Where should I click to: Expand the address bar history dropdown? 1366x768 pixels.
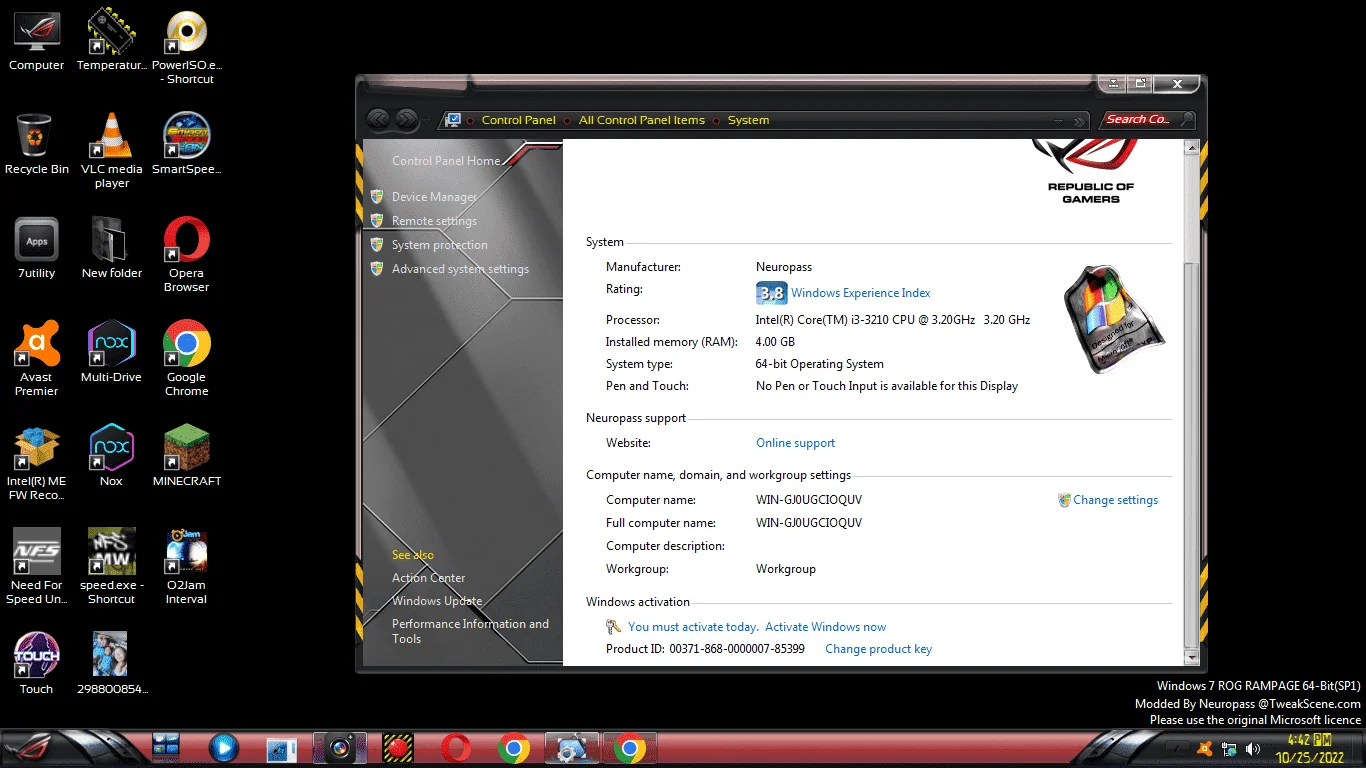1058,121
